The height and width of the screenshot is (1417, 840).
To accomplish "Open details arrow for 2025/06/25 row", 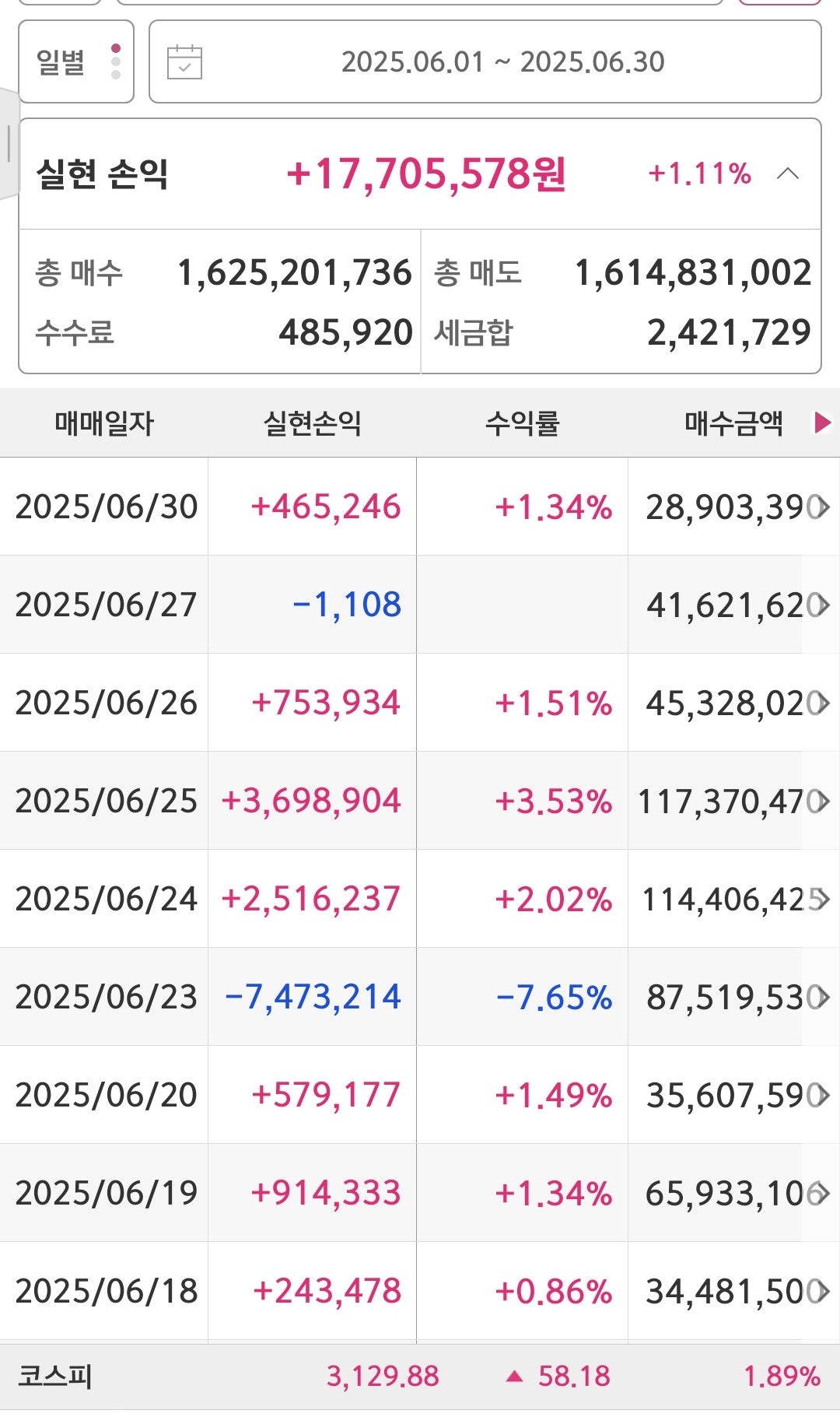I will point(821,801).
